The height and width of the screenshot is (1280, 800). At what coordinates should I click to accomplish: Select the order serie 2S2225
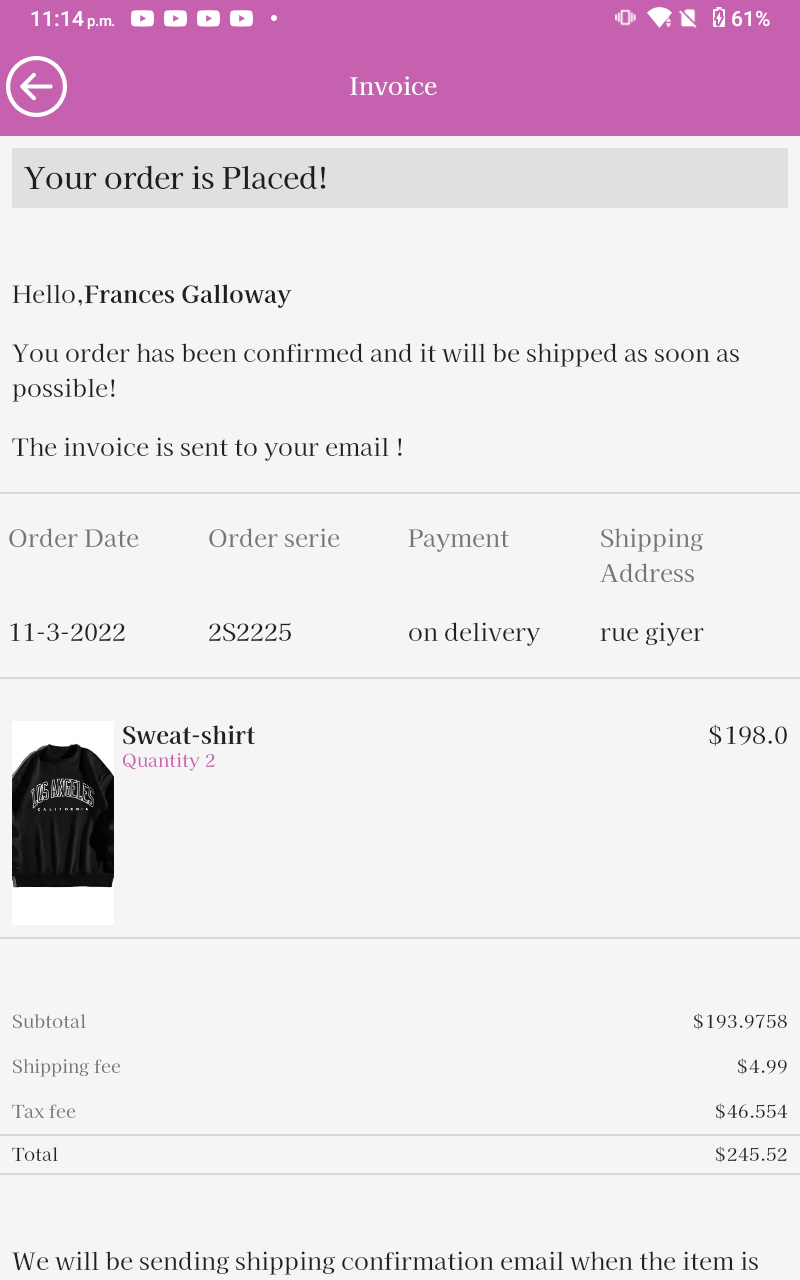point(250,632)
